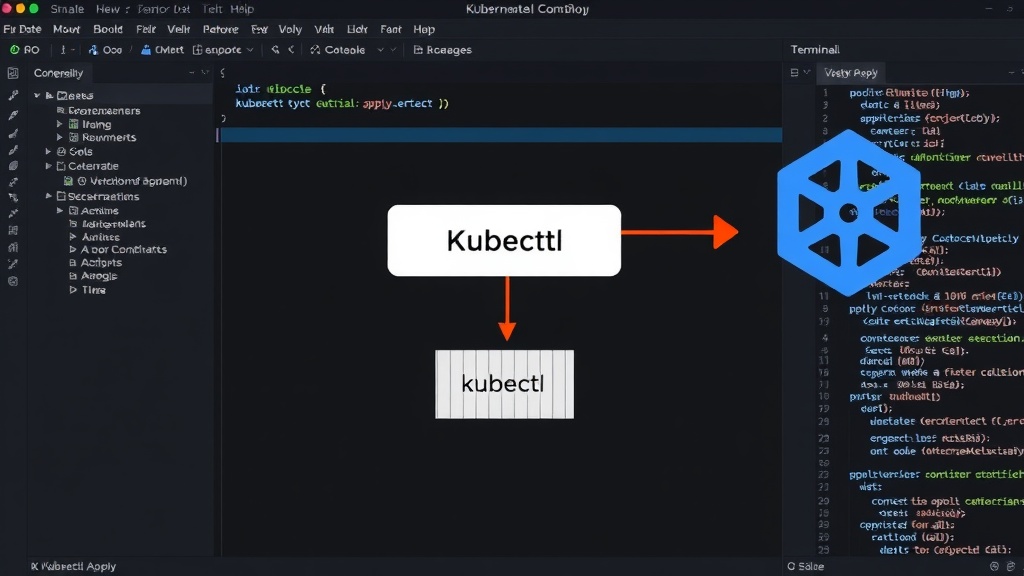1024x576 pixels.
Task: Open the Boold menu
Action: coord(108,29)
